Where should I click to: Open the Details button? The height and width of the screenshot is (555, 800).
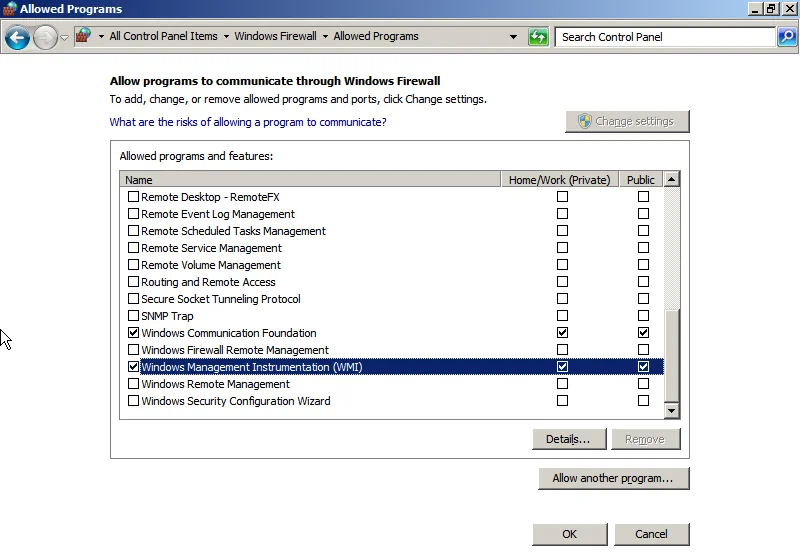click(x=568, y=439)
